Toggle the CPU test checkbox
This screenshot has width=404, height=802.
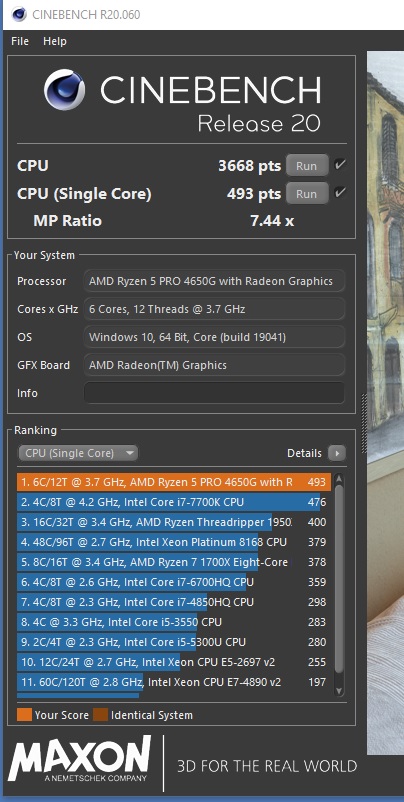pos(340,165)
